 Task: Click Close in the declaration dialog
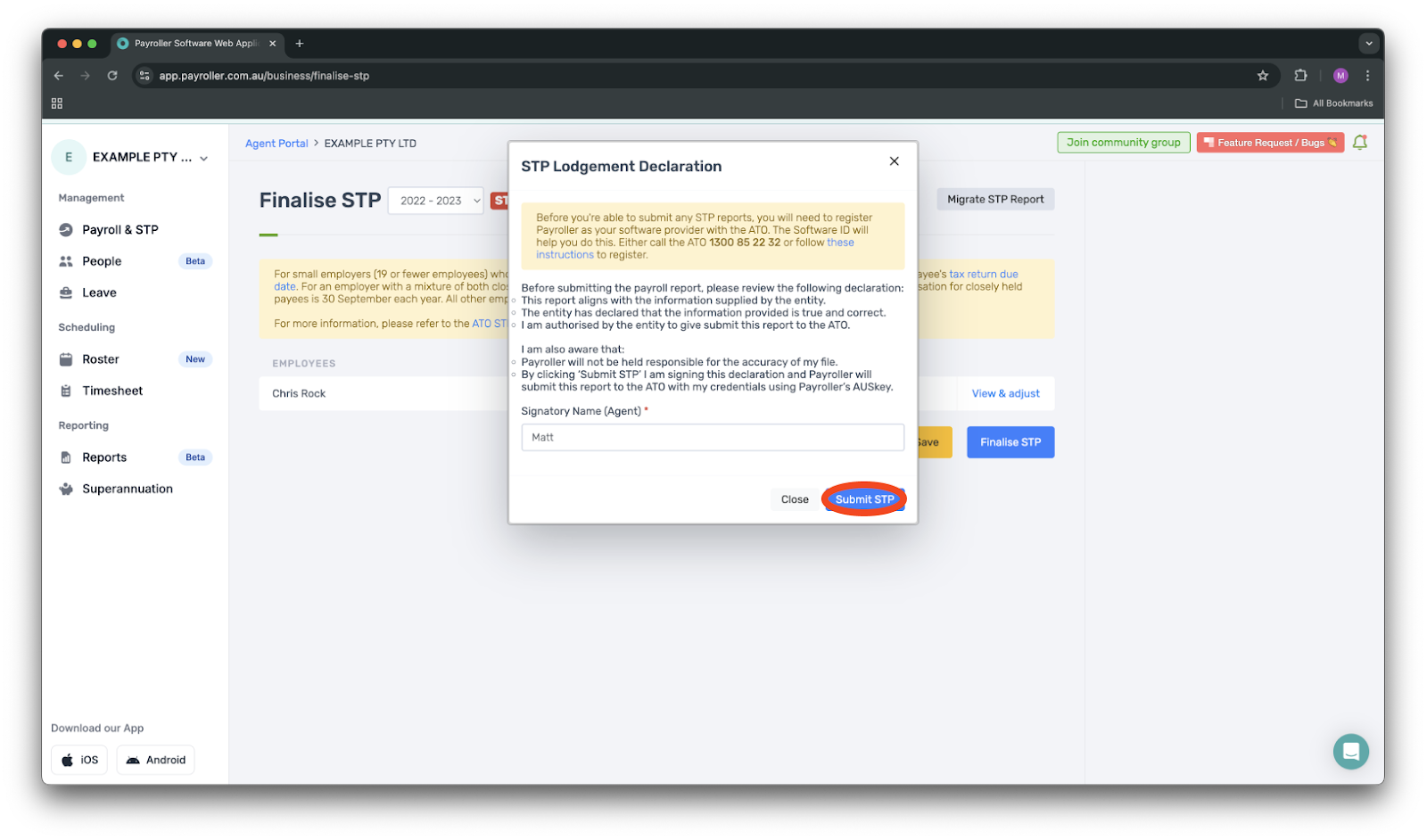(x=795, y=499)
